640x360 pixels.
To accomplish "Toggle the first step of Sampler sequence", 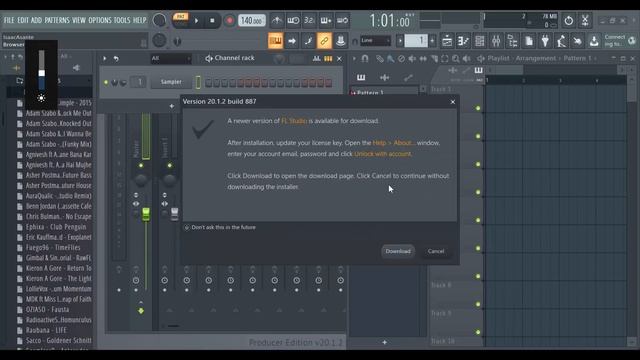I will [208, 83].
